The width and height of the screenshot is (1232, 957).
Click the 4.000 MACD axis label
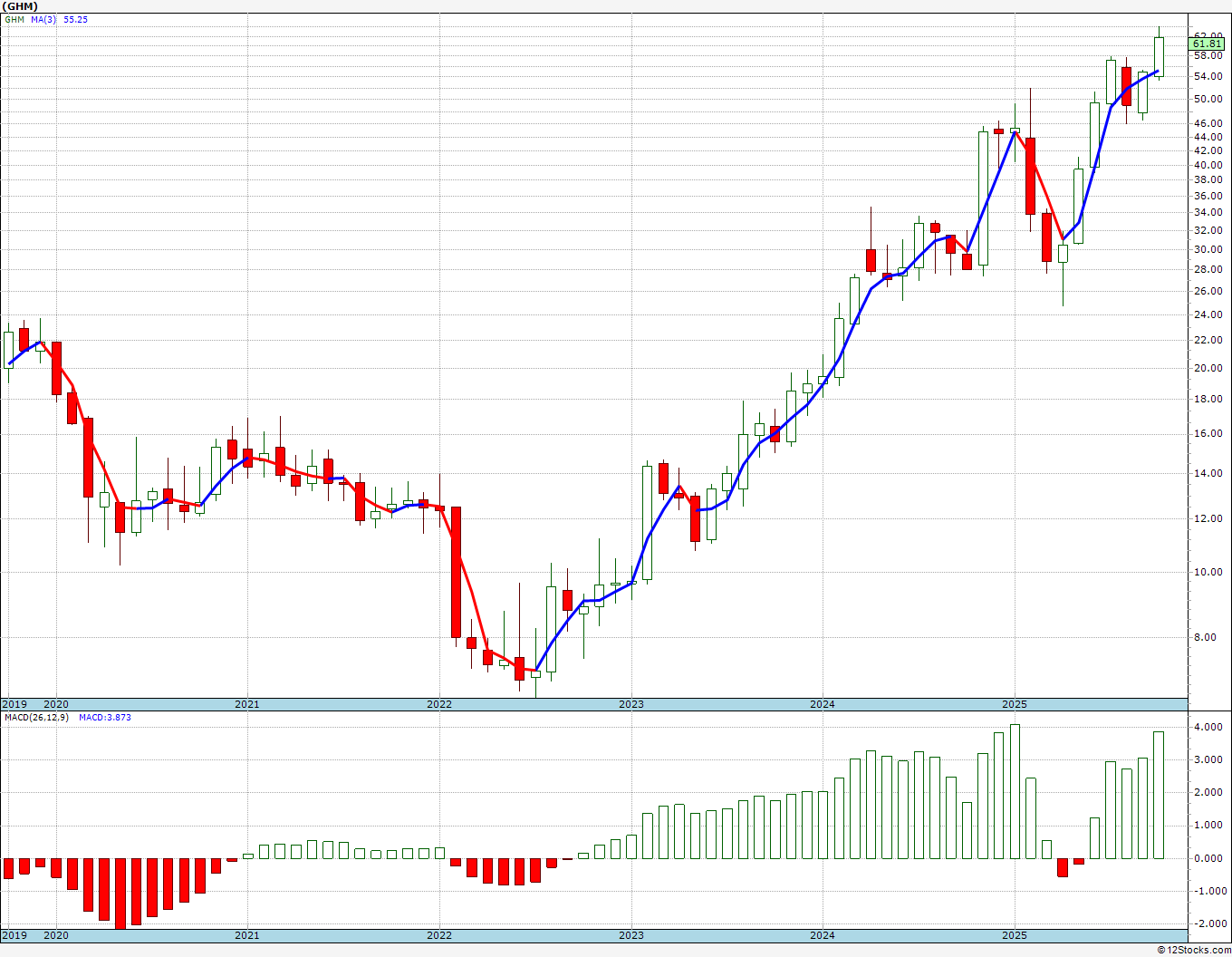(x=1208, y=727)
